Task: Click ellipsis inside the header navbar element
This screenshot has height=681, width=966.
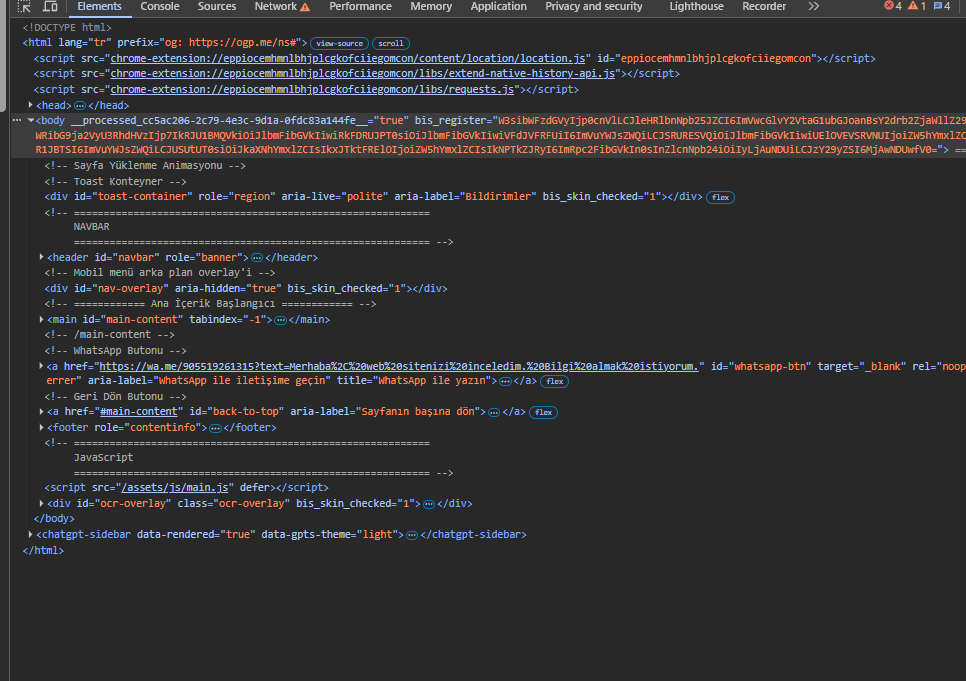Action: click(257, 258)
